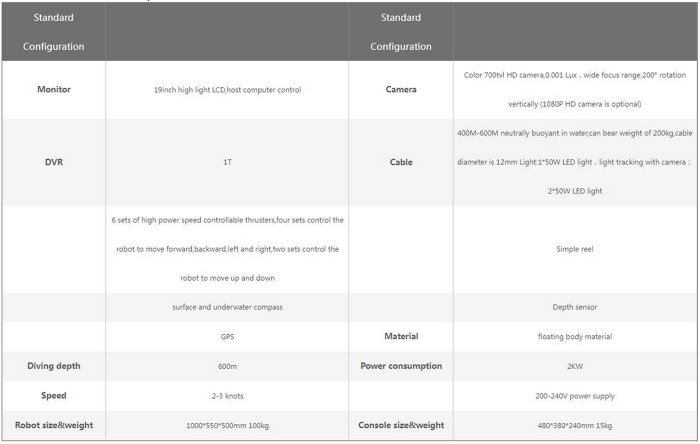Click the 480*380*240mm 15kg console value
This screenshot has height=444, width=700.
point(574,425)
